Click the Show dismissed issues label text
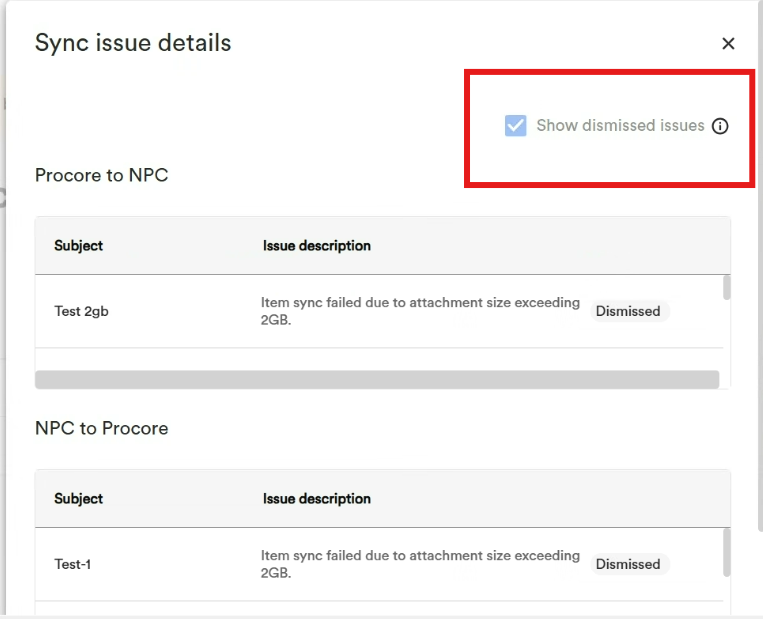Image resolution: width=763 pixels, height=619 pixels. [x=620, y=126]
